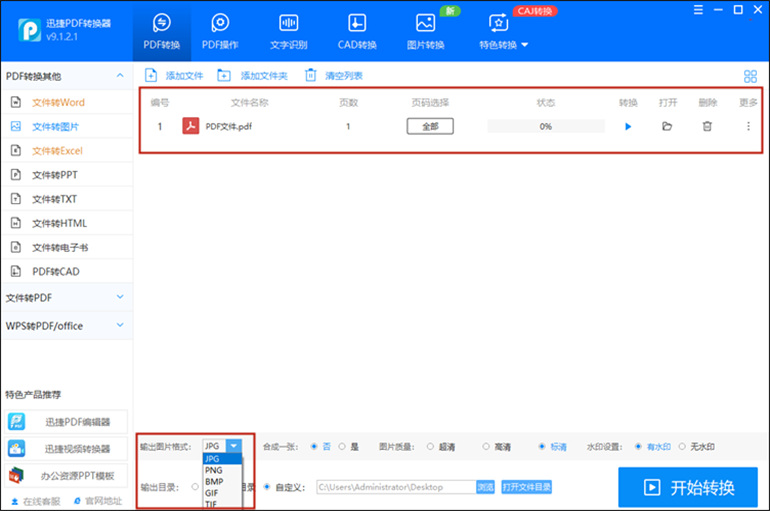Open the PDF操作 tab
Viewport: 770px width, 511px height.
(220, 31)
